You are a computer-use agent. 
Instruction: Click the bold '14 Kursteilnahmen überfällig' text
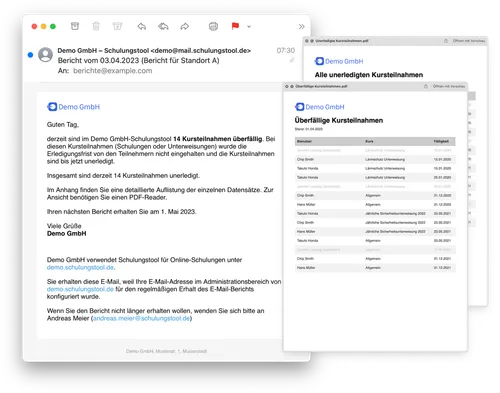pyautogui.click(x=218, y=139)
